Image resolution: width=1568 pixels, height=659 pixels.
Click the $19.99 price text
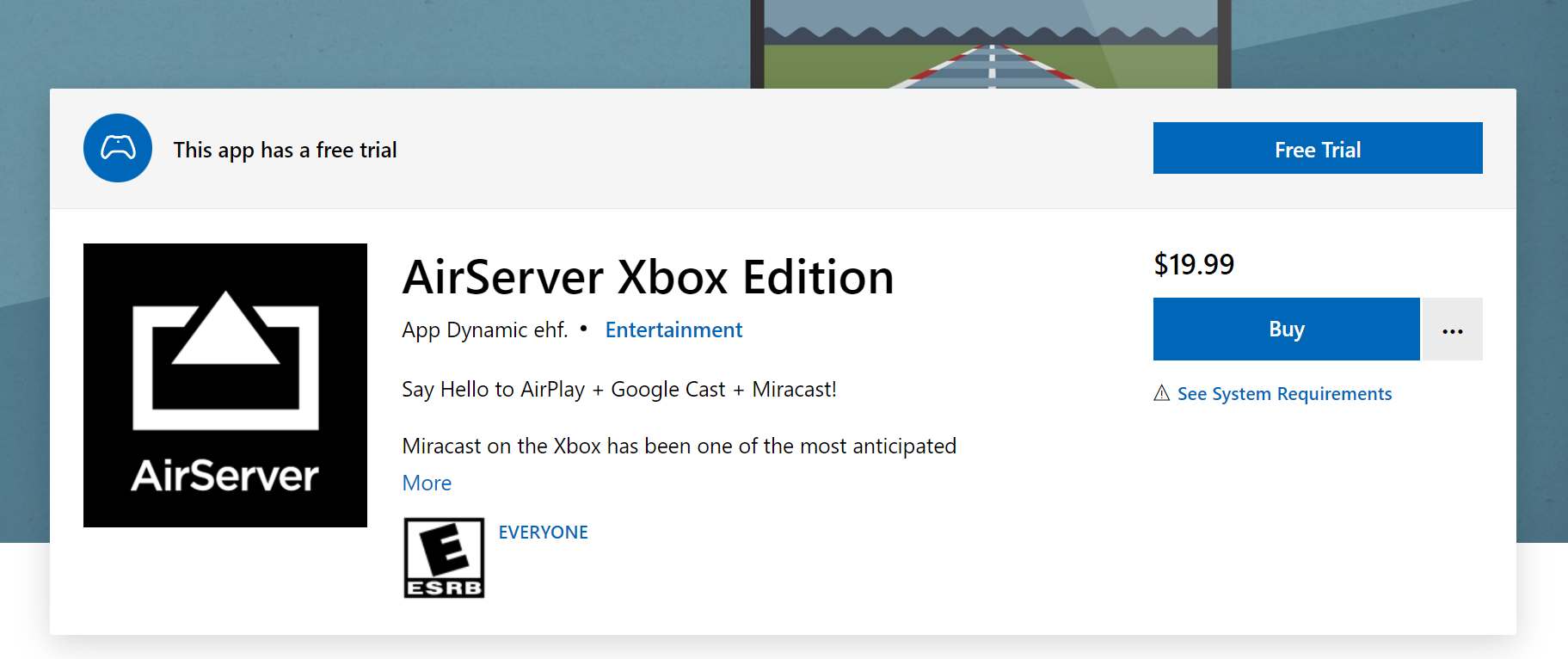click(1194, 264)
